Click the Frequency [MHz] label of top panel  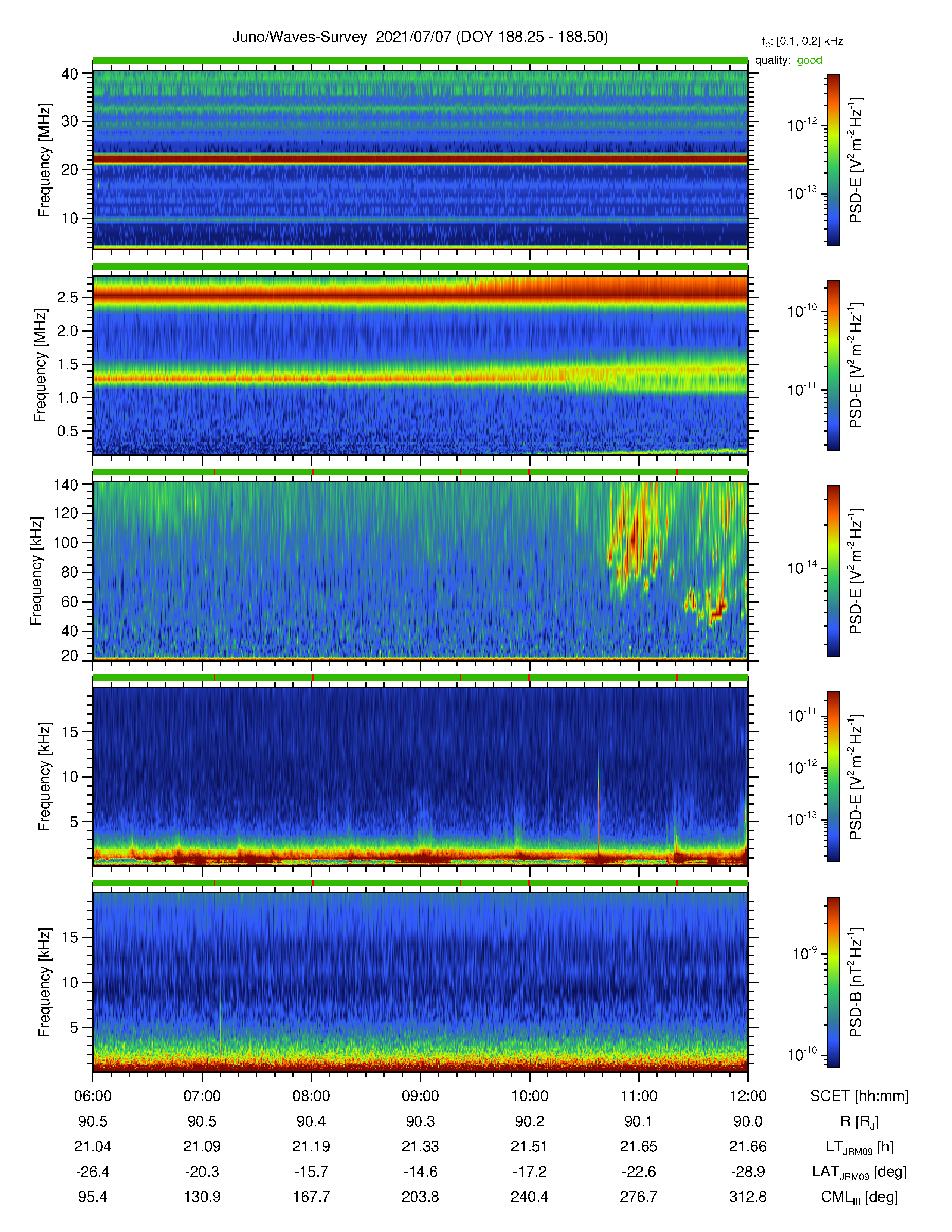click(44, 160)
